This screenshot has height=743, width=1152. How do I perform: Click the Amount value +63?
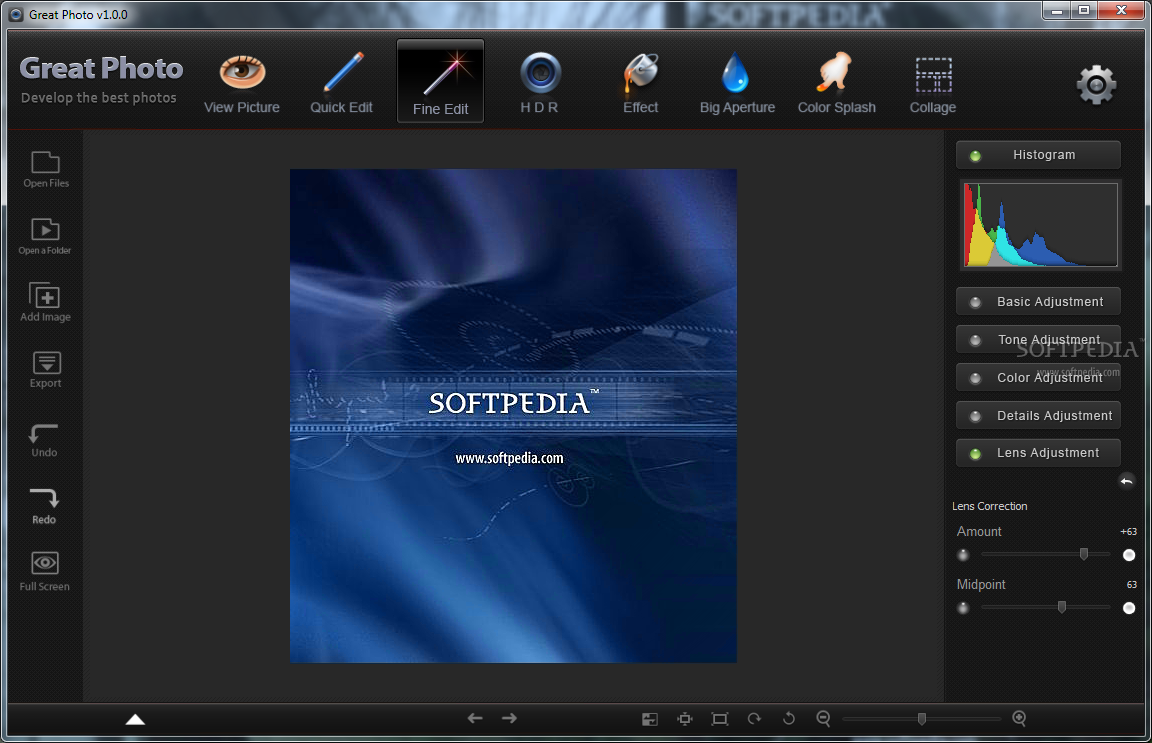(1128, 531)
